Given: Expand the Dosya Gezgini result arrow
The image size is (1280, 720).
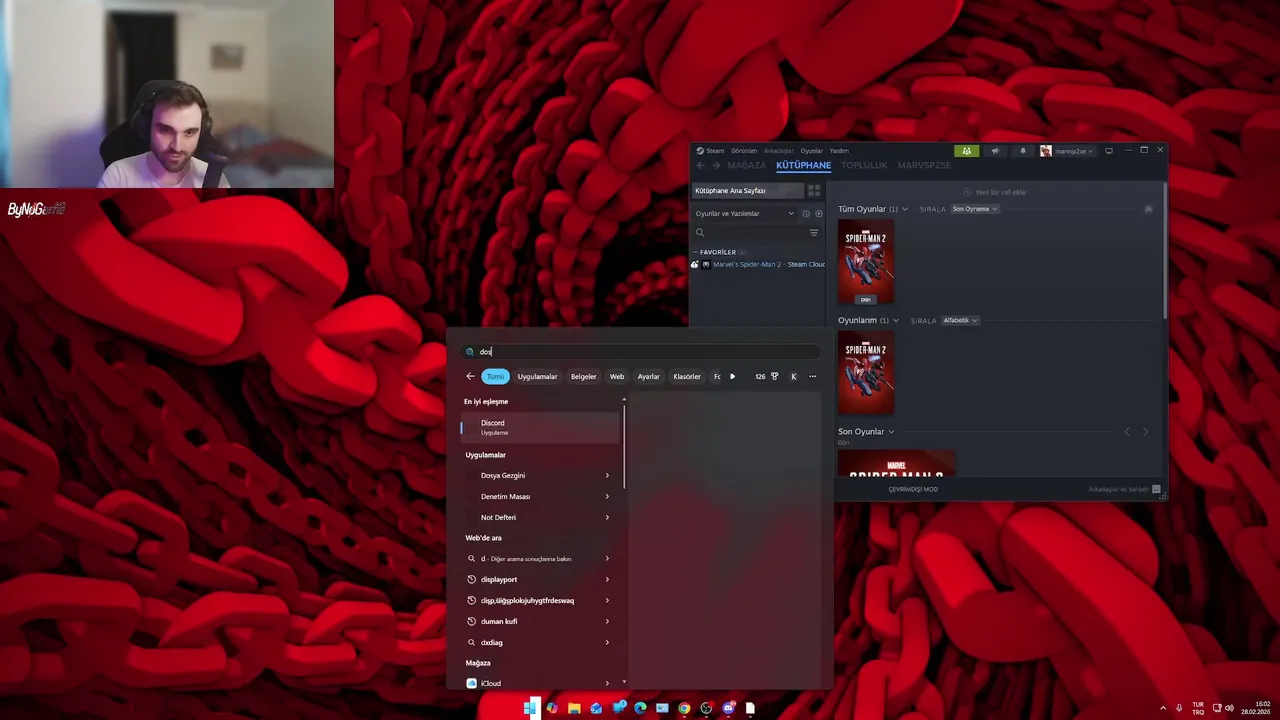Looking at the screenshot, I should click(x=607, y=476).
